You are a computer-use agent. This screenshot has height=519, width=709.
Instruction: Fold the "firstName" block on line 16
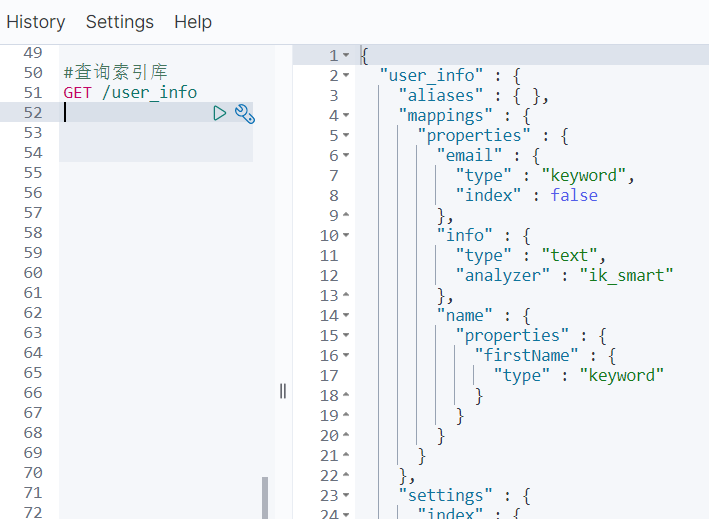coord(346,355)
